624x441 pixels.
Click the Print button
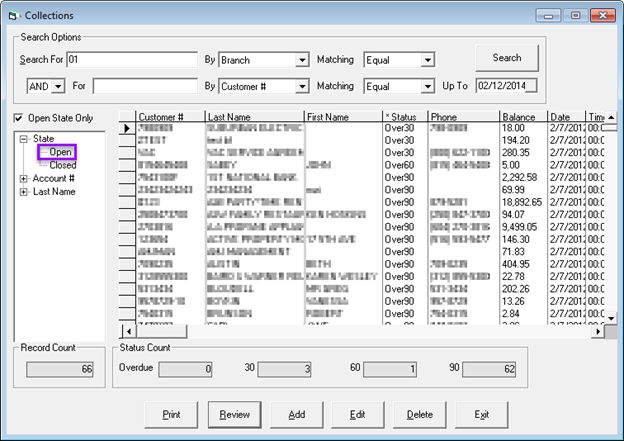(x=171, y=415)
